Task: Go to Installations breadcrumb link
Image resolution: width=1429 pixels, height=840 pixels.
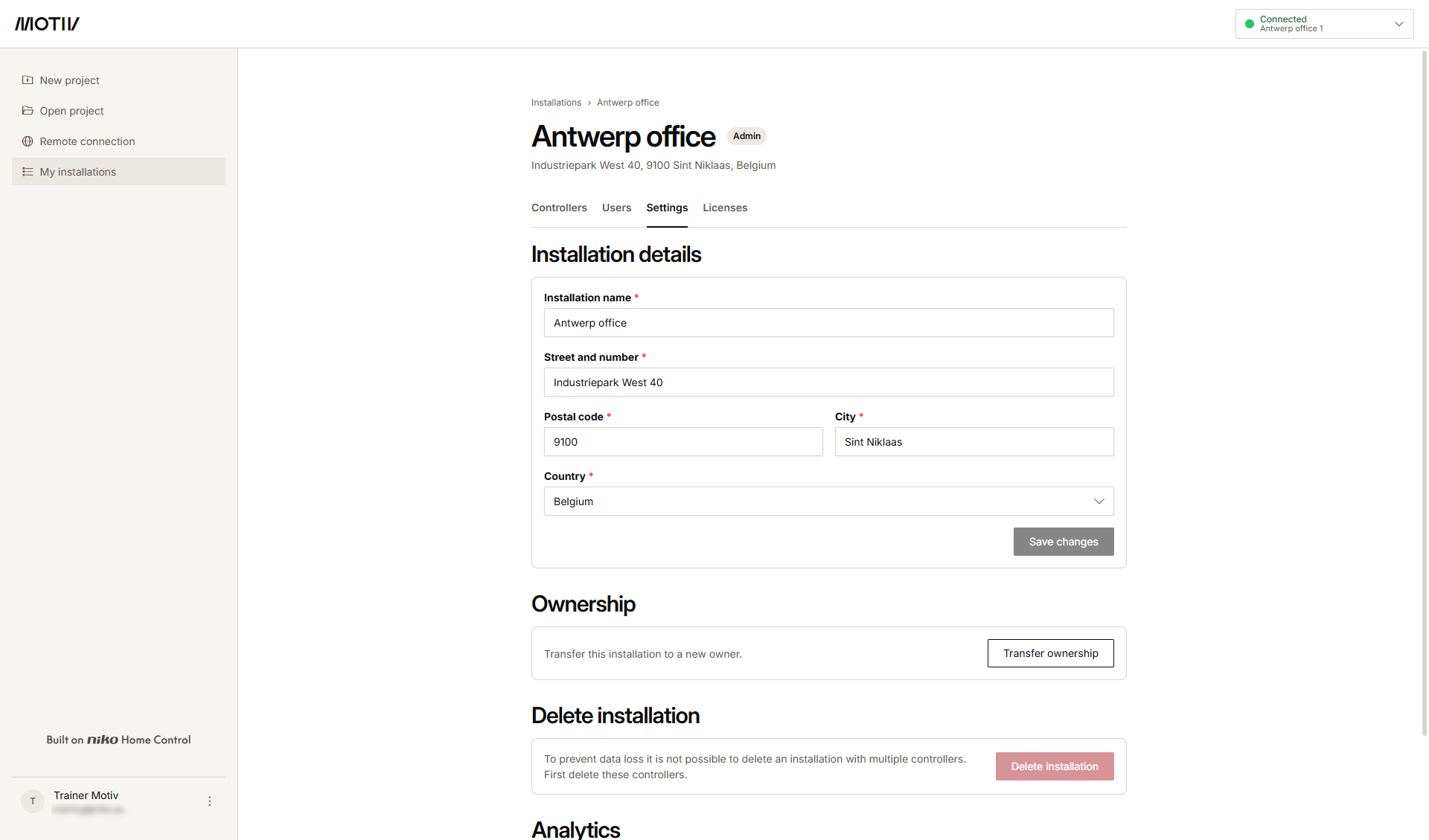Action: [556, 103]
